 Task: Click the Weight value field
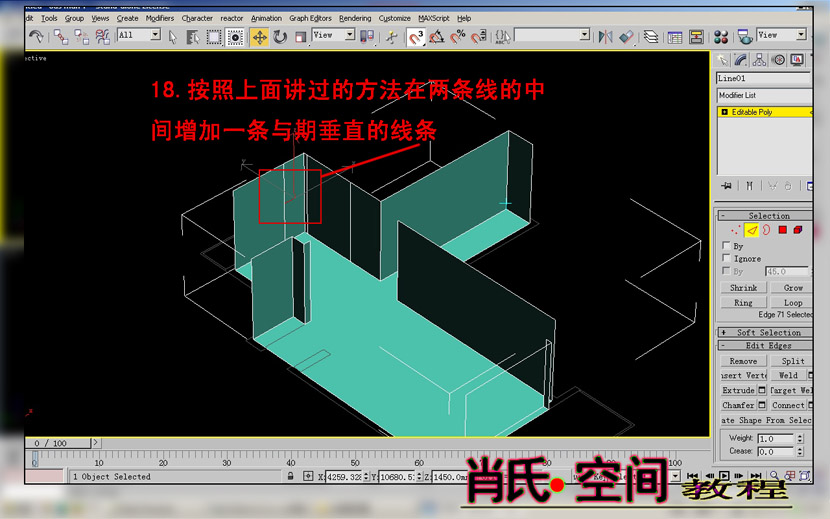tap(775, 439)
